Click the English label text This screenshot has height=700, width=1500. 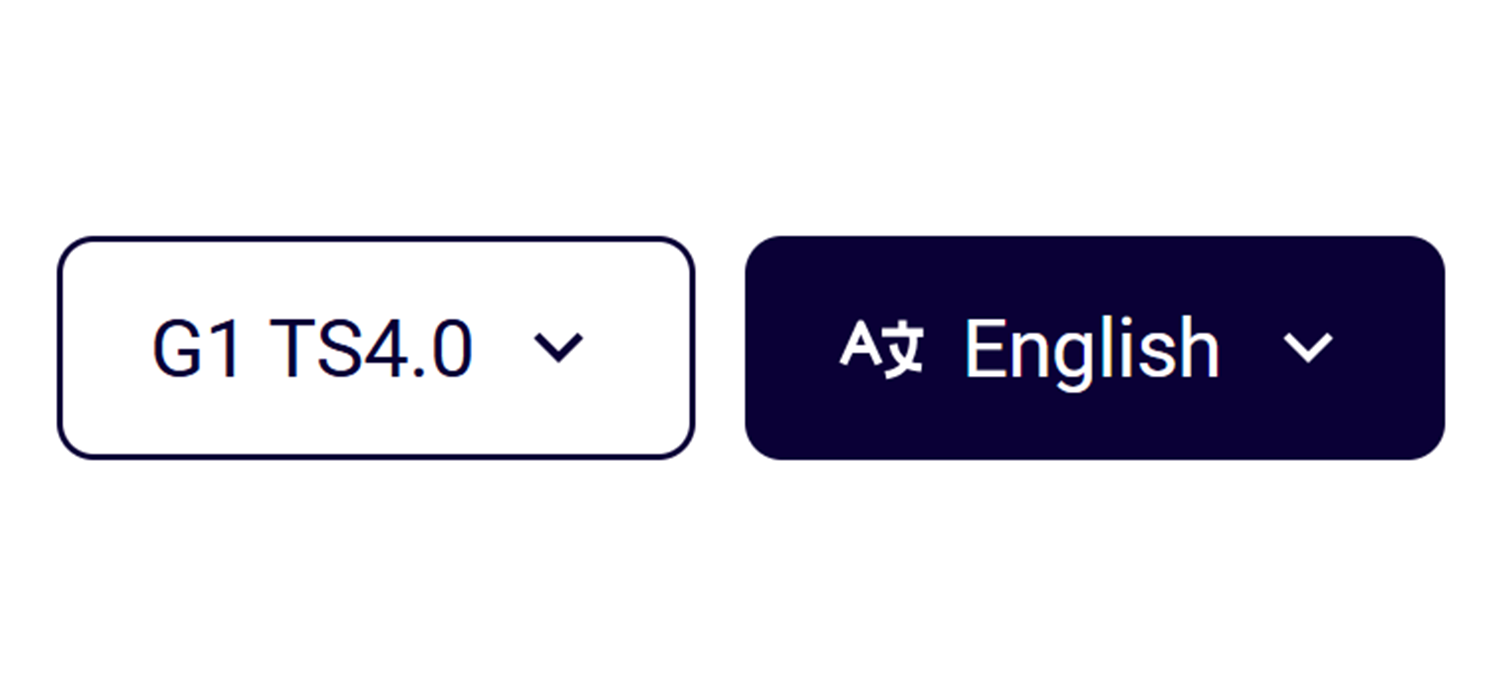[x=1092, y=350]
